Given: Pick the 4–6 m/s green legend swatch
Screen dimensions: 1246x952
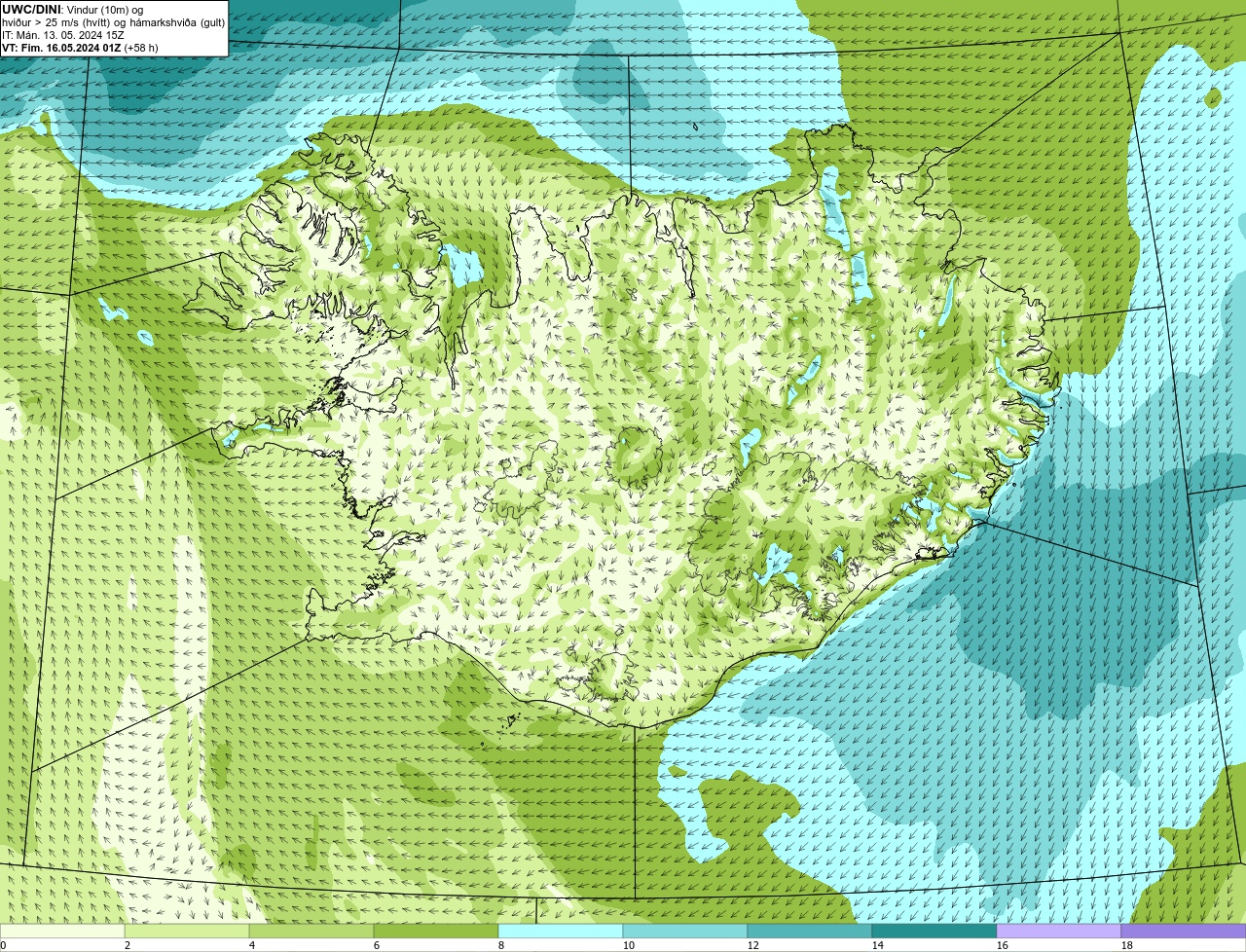Looking at the screenshot, I should pyautogui.click(x=311, y=931).
